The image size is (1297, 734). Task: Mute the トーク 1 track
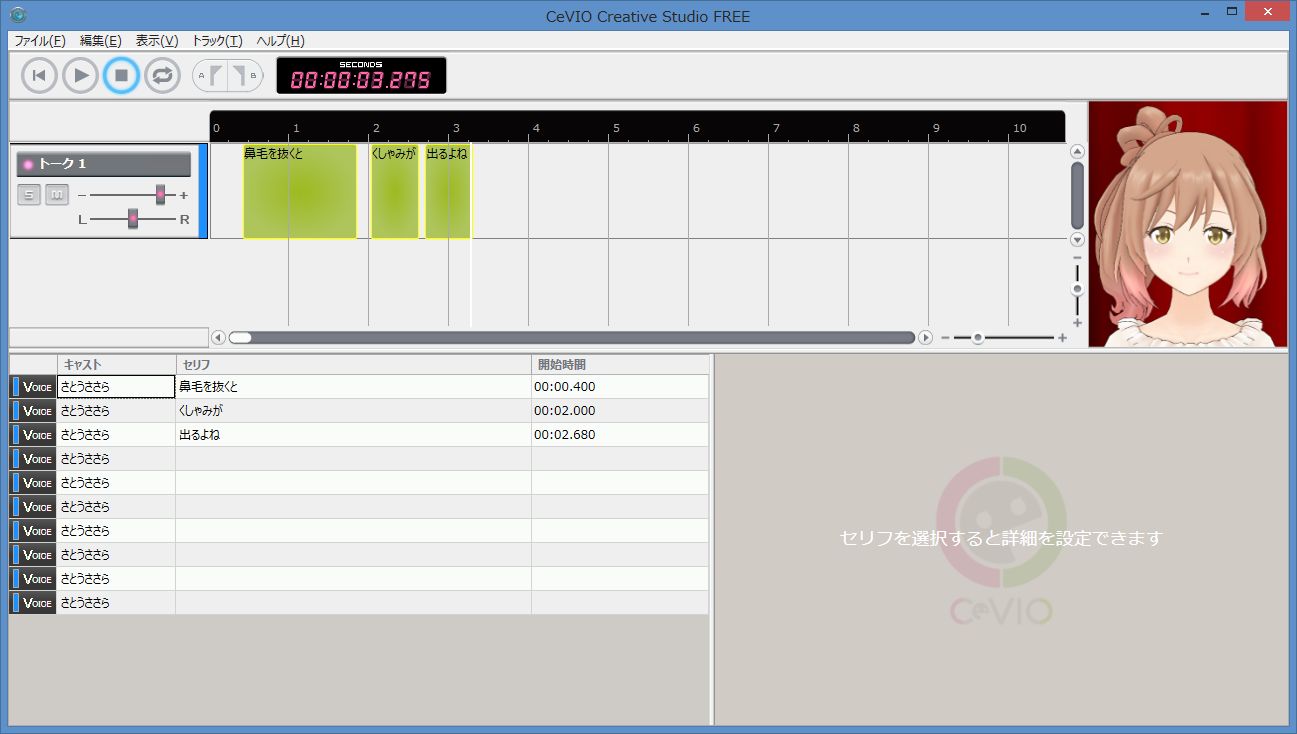click(x=57, y=195)
